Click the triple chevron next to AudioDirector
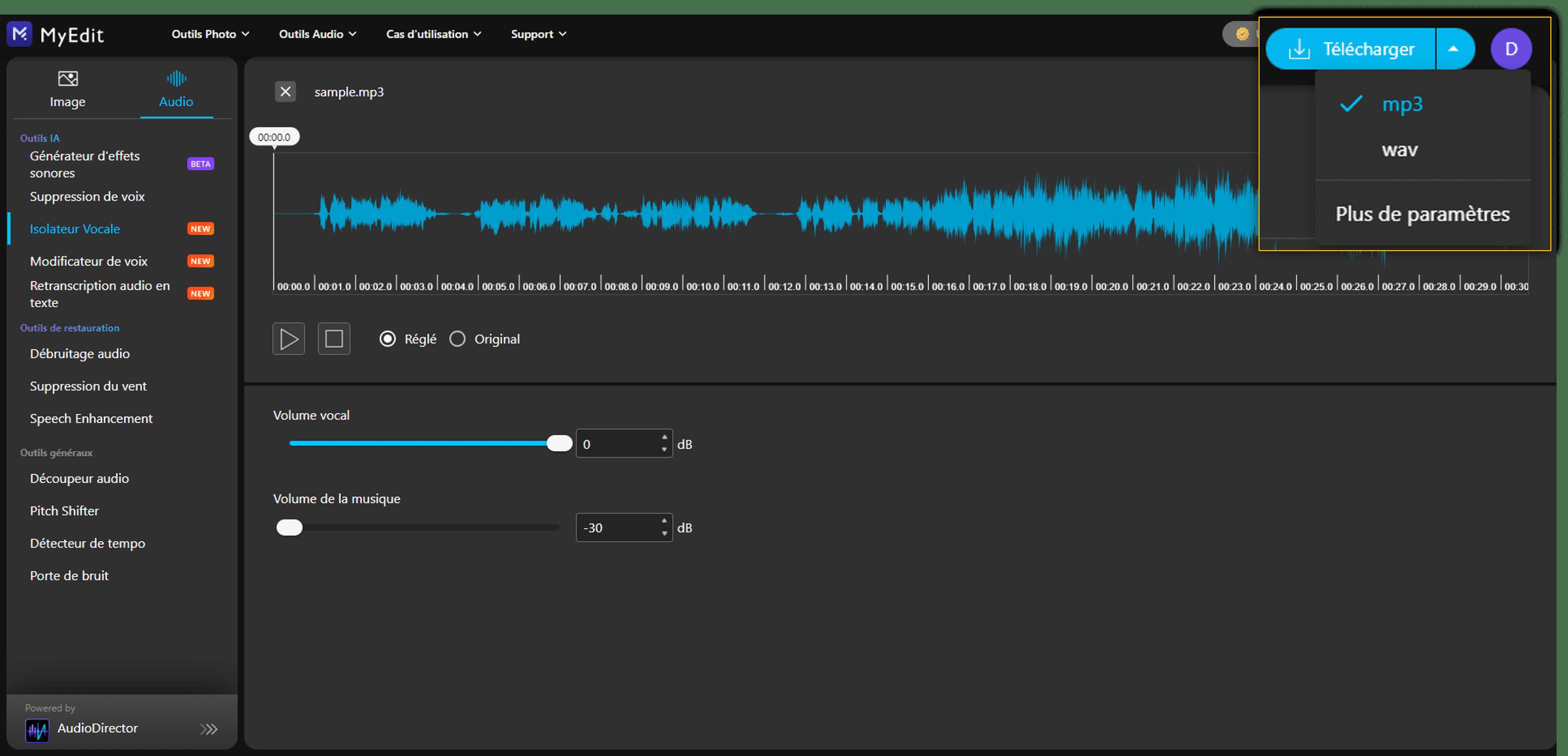 (x=209, y=729)
